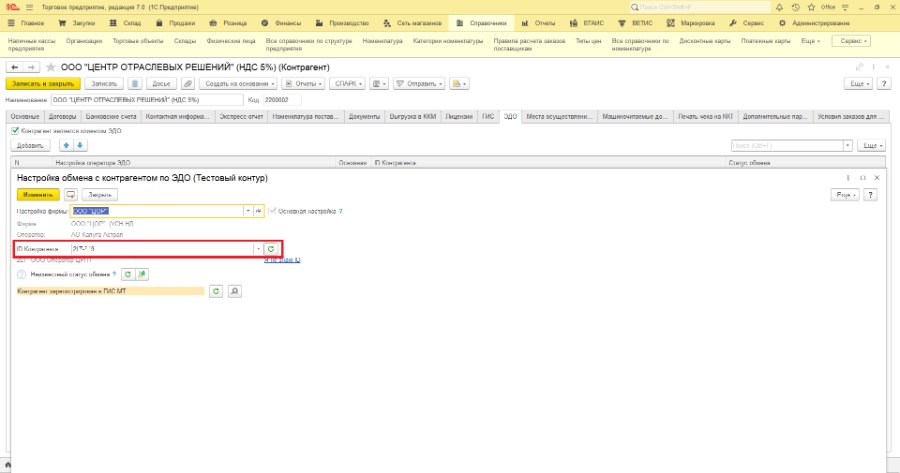Click the Записать button
This screenshot has width=900, height=473.
(104, 84)
